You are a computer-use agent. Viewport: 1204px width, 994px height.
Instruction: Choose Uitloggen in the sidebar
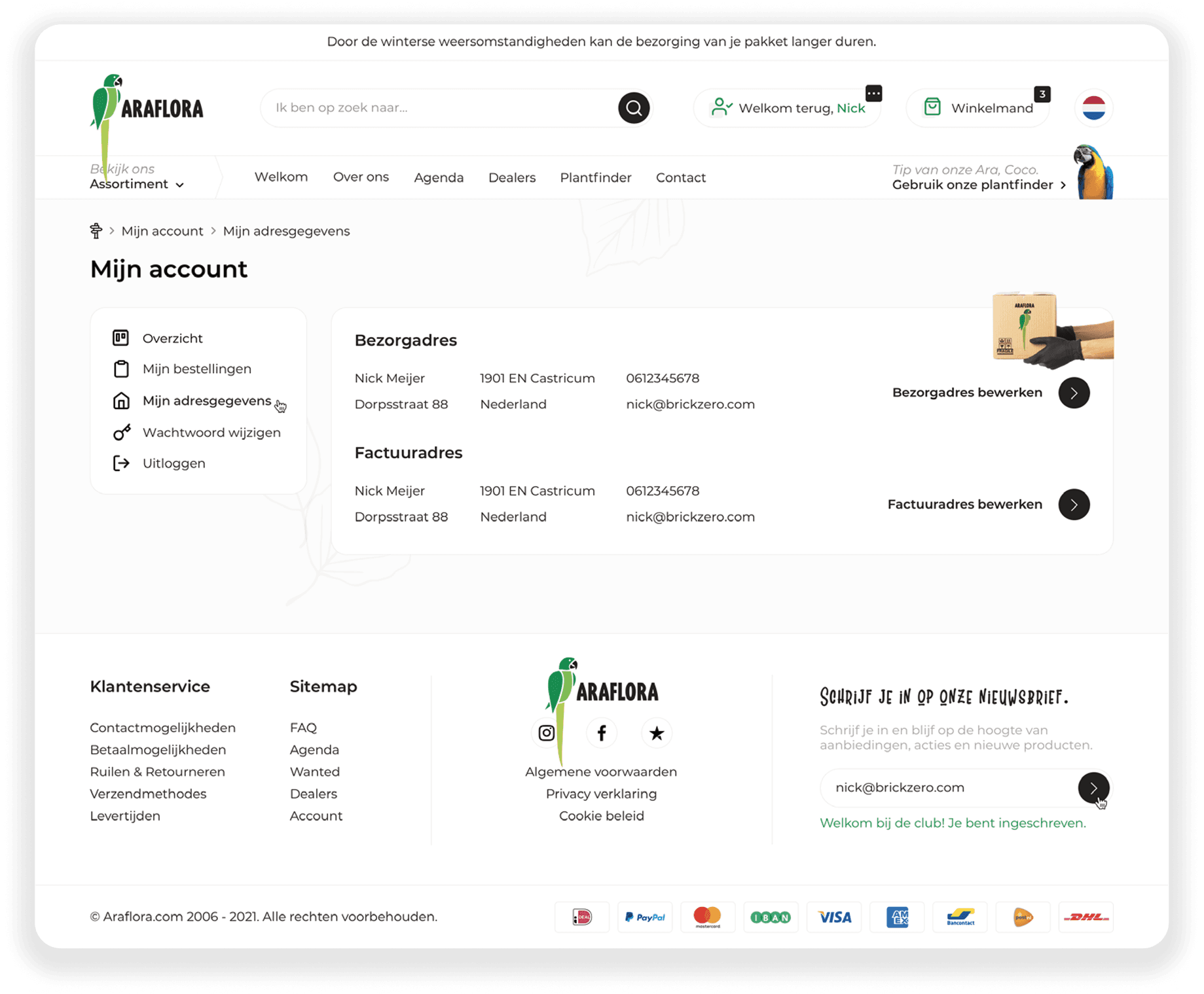[174, 463]
